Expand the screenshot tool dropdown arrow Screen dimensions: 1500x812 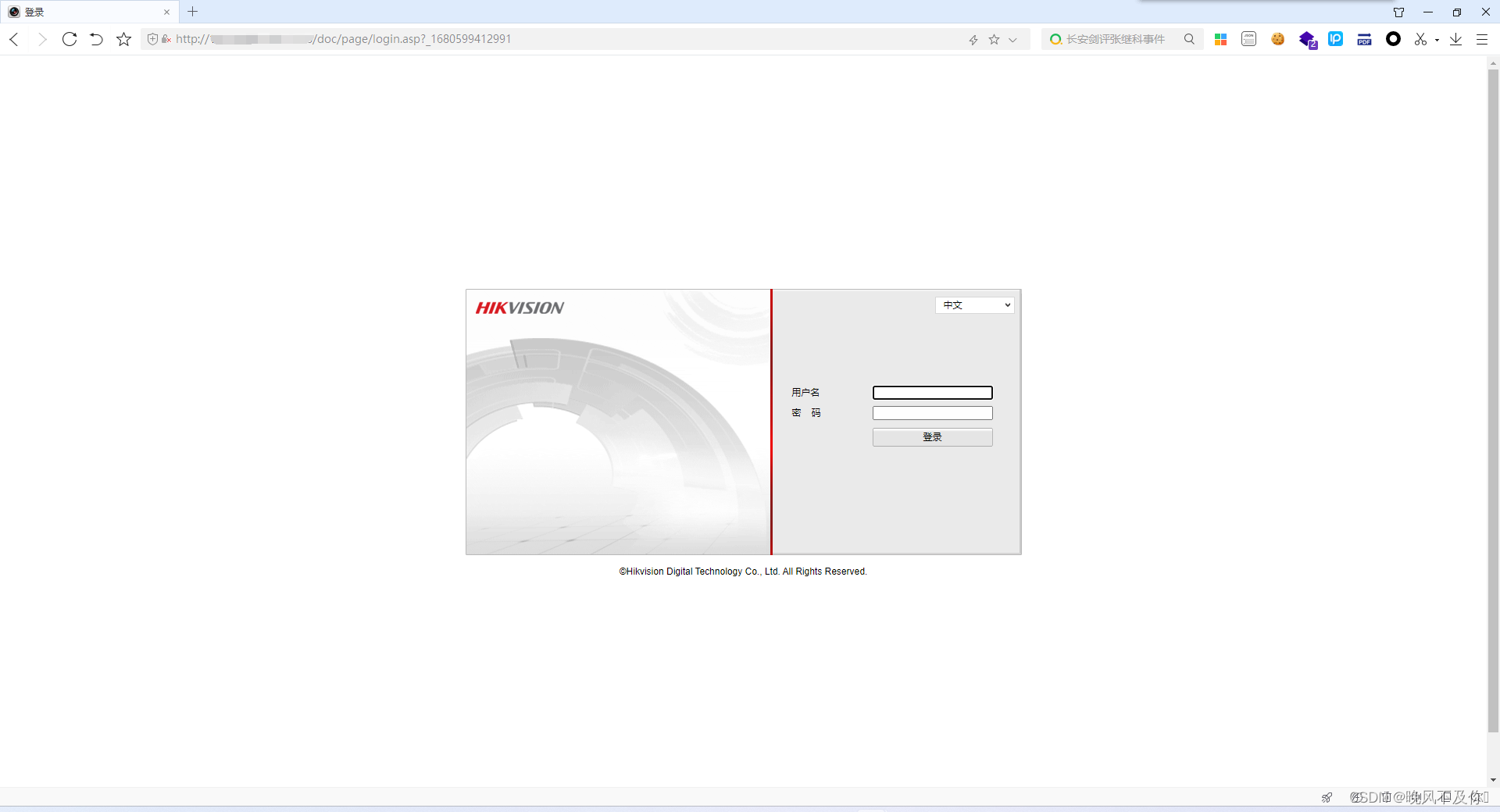(x=1437, y=40)
